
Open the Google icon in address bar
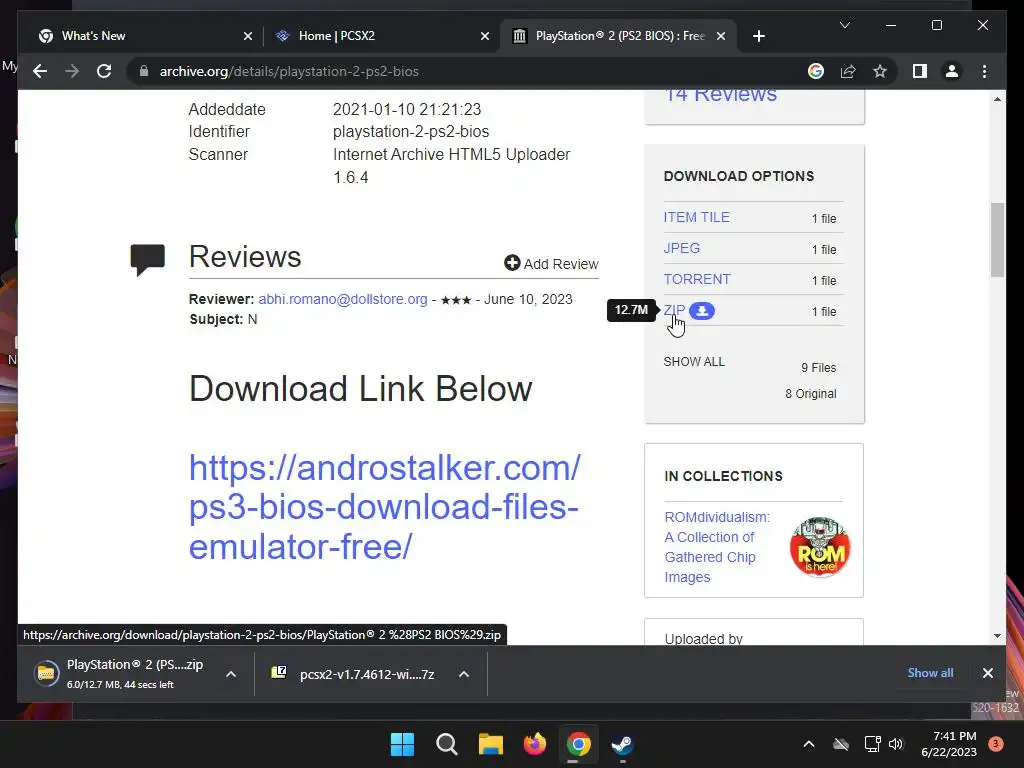click(816, 71)
